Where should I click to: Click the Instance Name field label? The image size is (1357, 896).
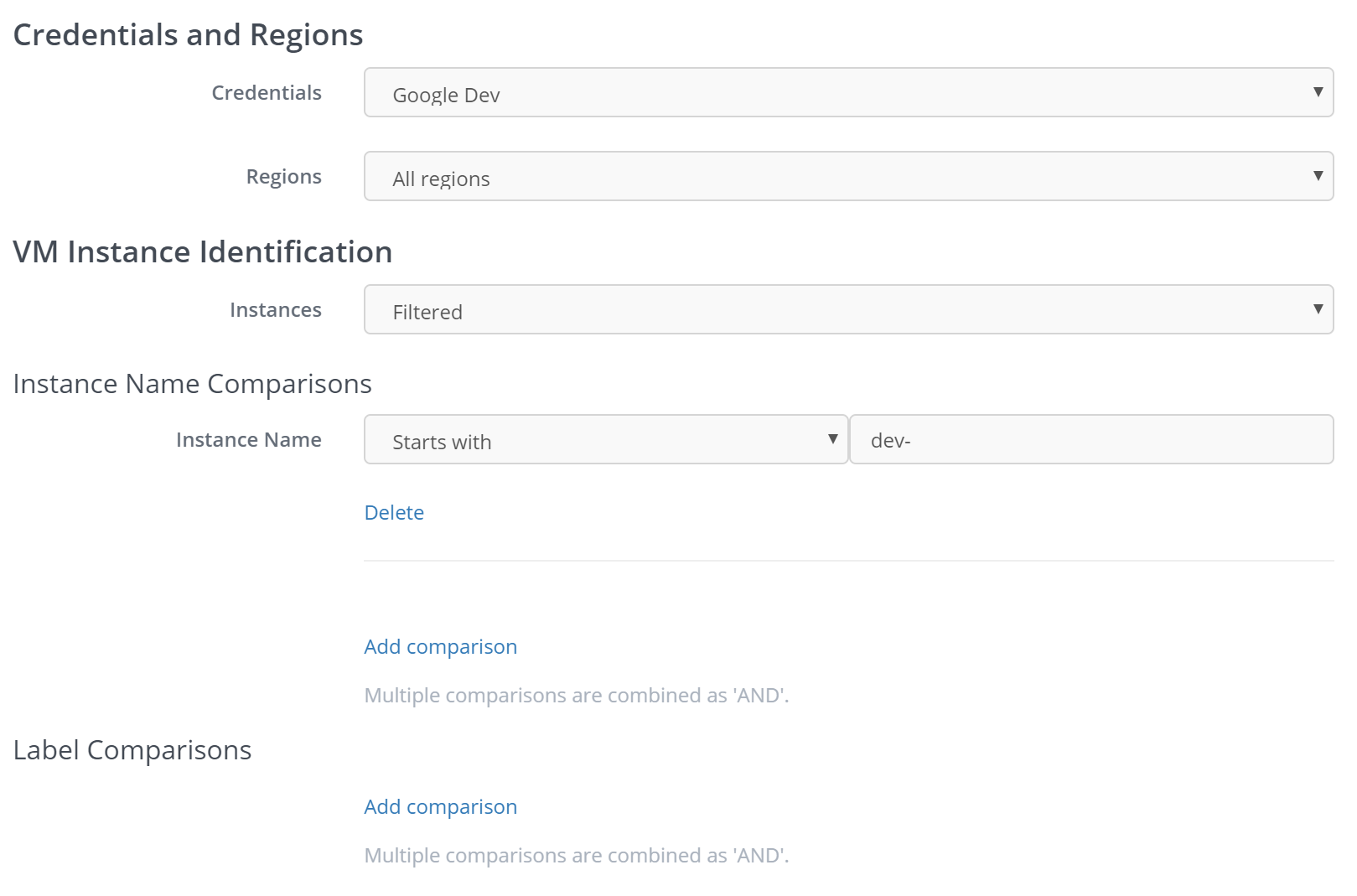pos(248,440)
